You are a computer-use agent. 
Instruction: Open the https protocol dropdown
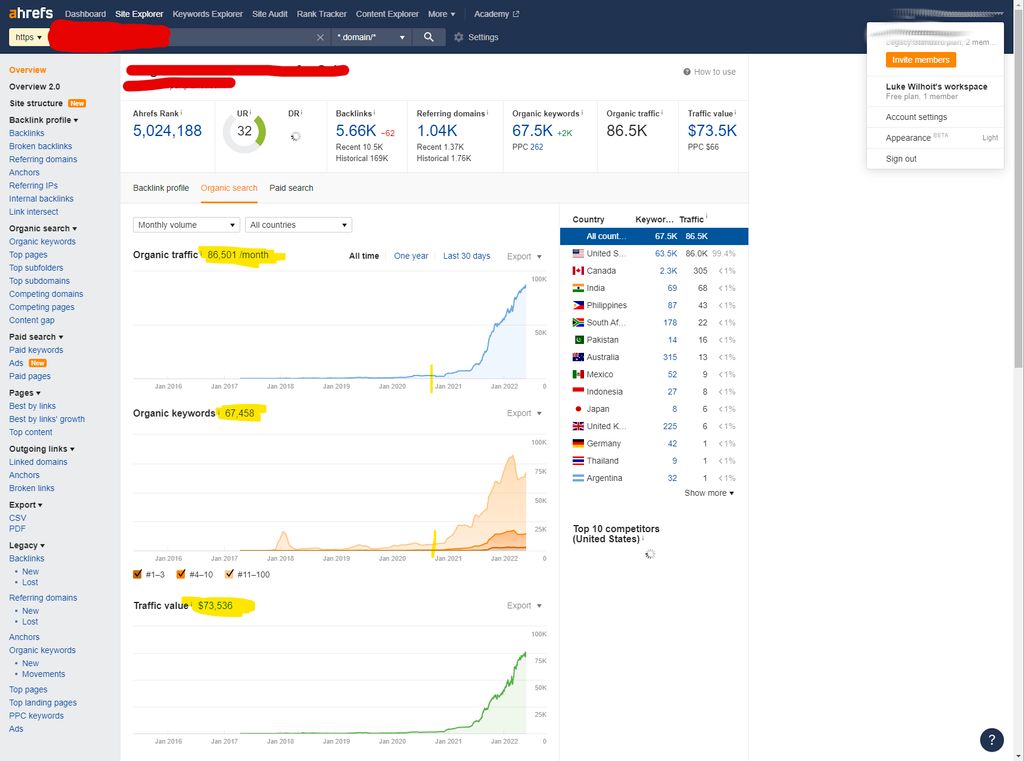(x=28, y=37)
